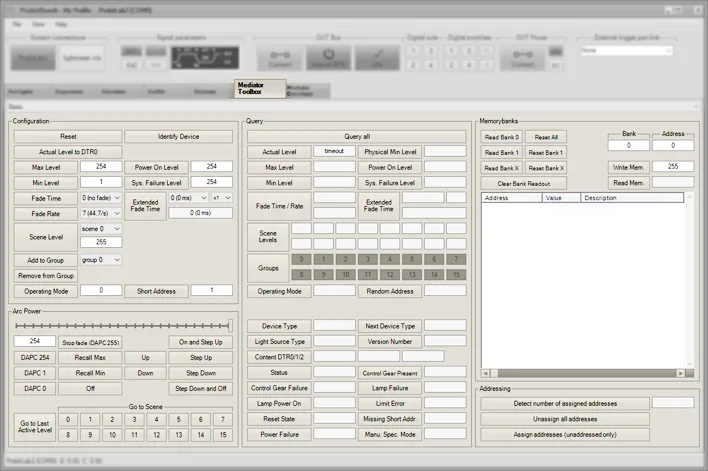Click Read Mem.

(x=628, y=183)
